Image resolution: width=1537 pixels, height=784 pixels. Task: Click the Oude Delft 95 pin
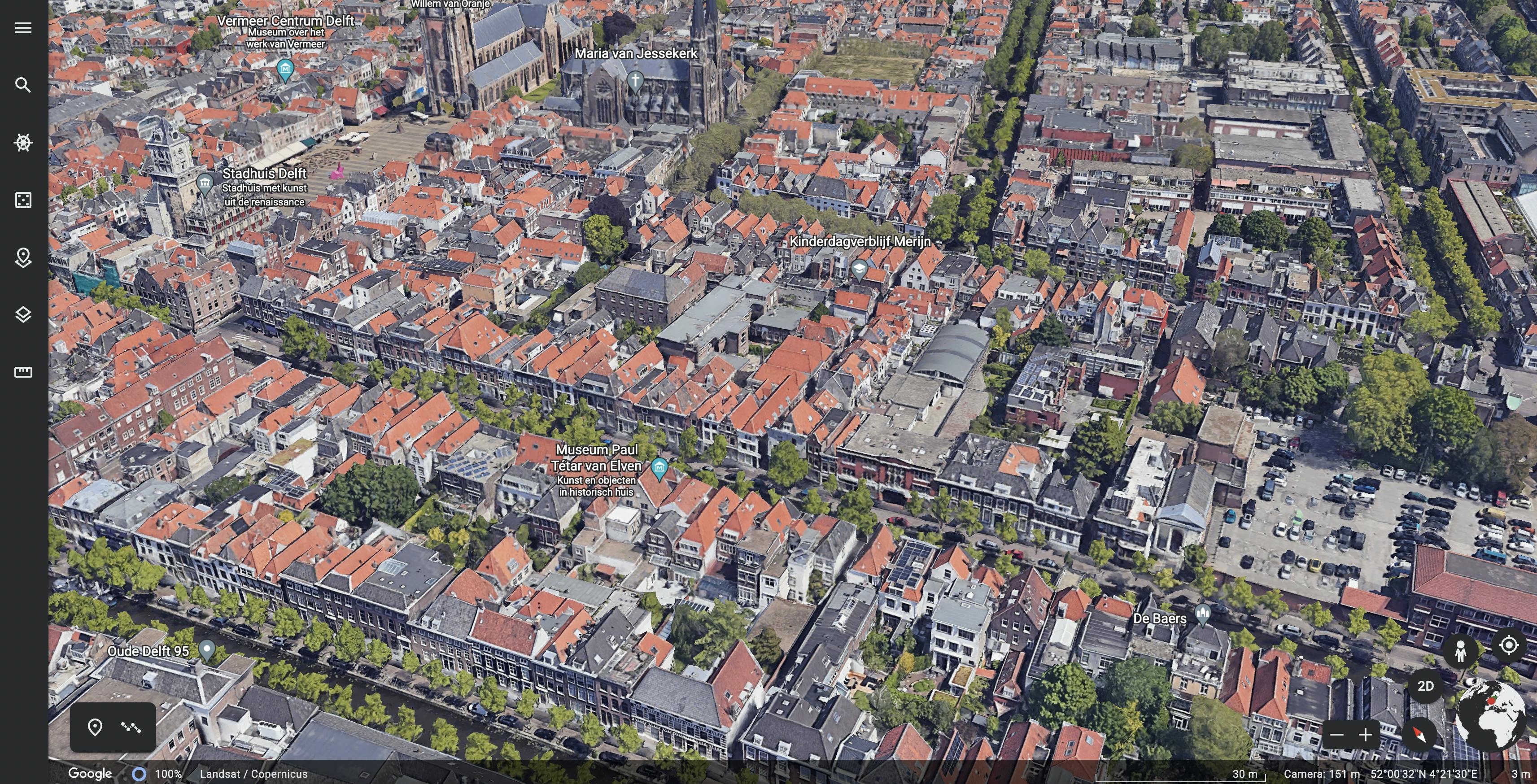(207, 650)
